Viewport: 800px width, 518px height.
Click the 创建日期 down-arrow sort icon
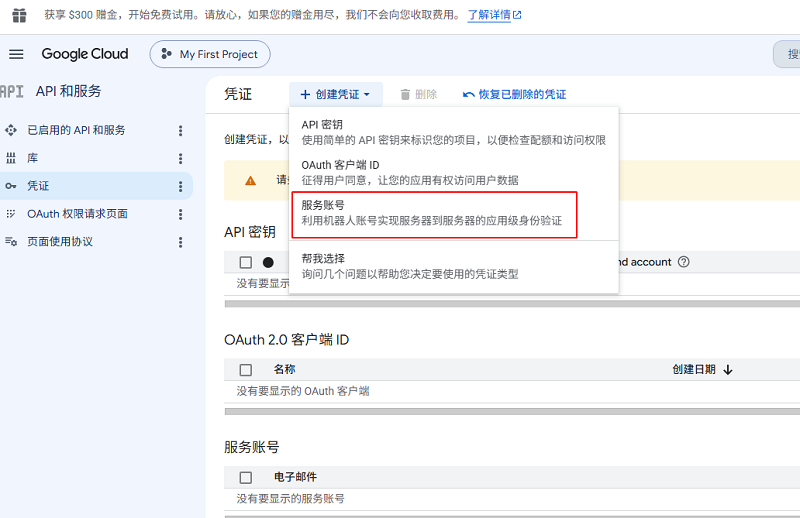728,370
